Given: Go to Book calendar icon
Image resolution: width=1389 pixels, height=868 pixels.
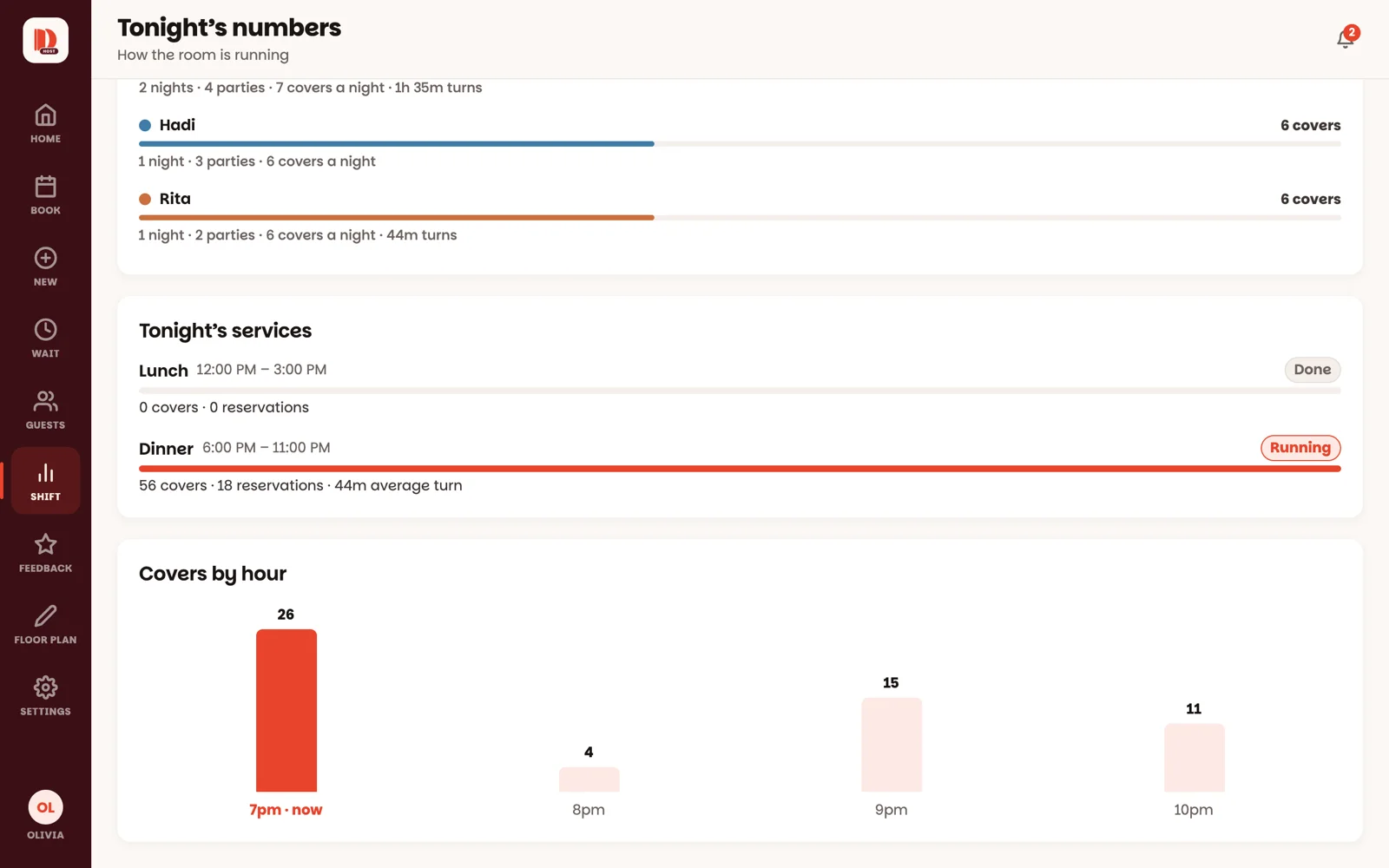Looking at the screenshot, I should tap(45, 187).
